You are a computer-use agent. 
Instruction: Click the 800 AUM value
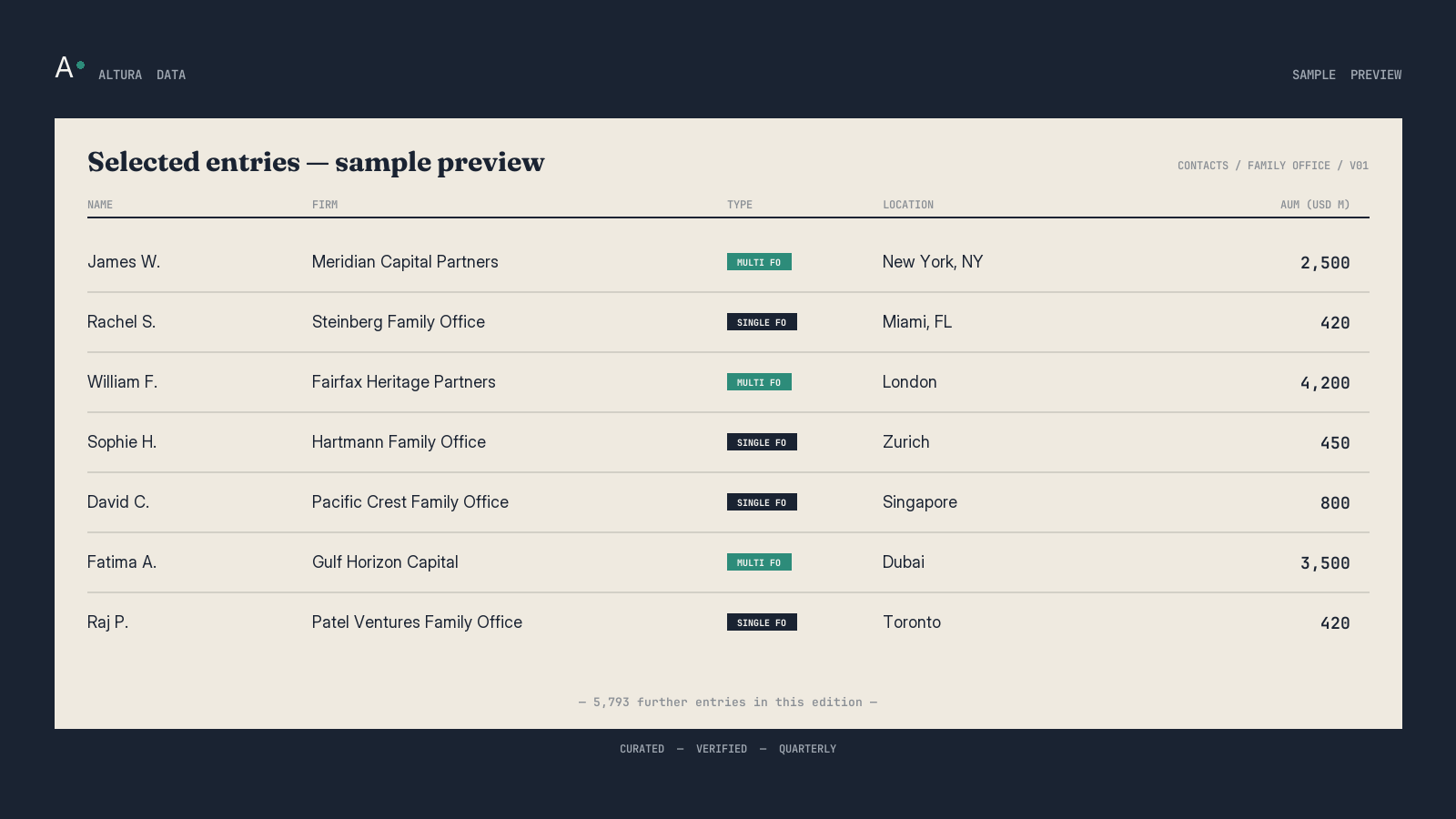[x=1335, y=503]
